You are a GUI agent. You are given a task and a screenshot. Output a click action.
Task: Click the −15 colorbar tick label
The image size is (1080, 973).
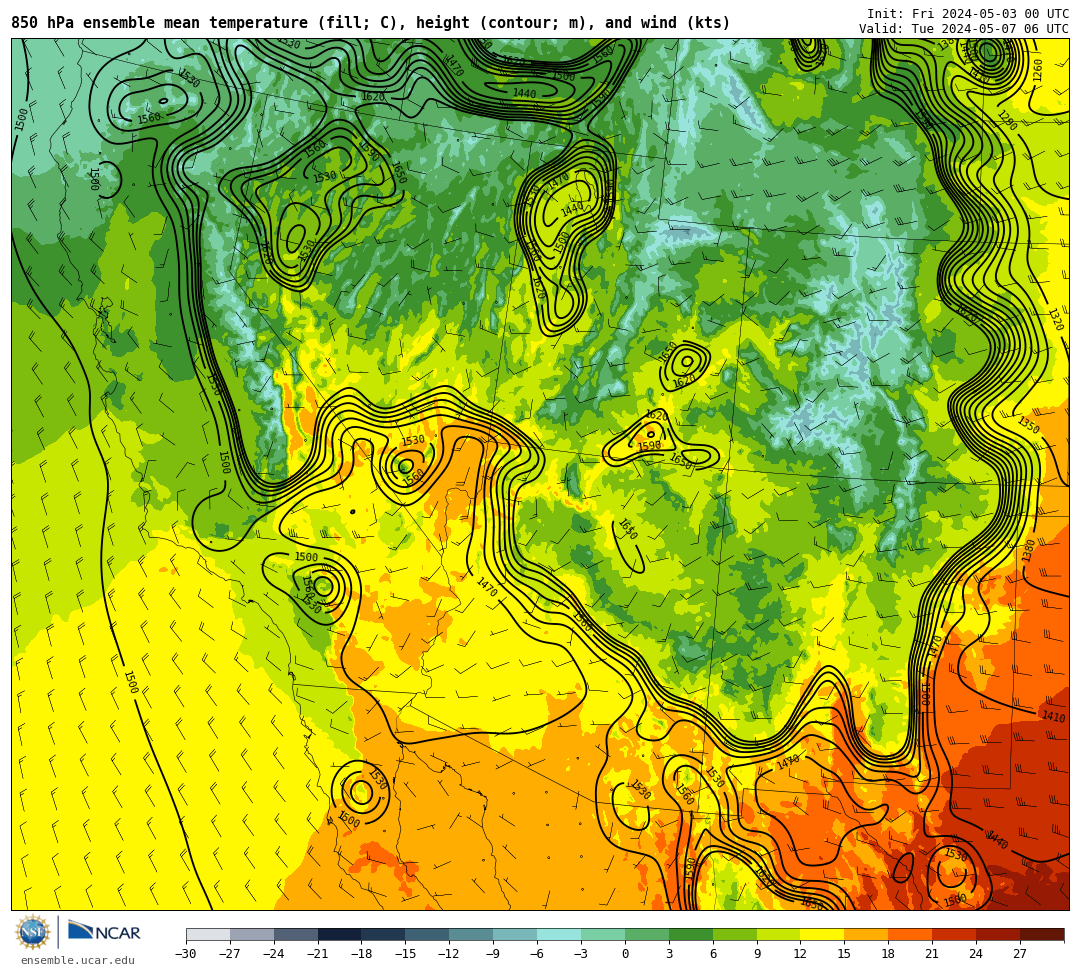[406, 954]
